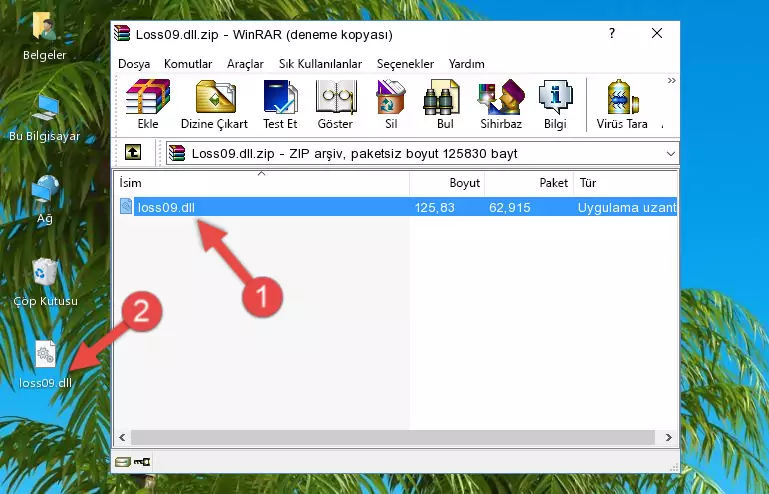
Task: Sort by Tür column header
Action: [625, 183]
